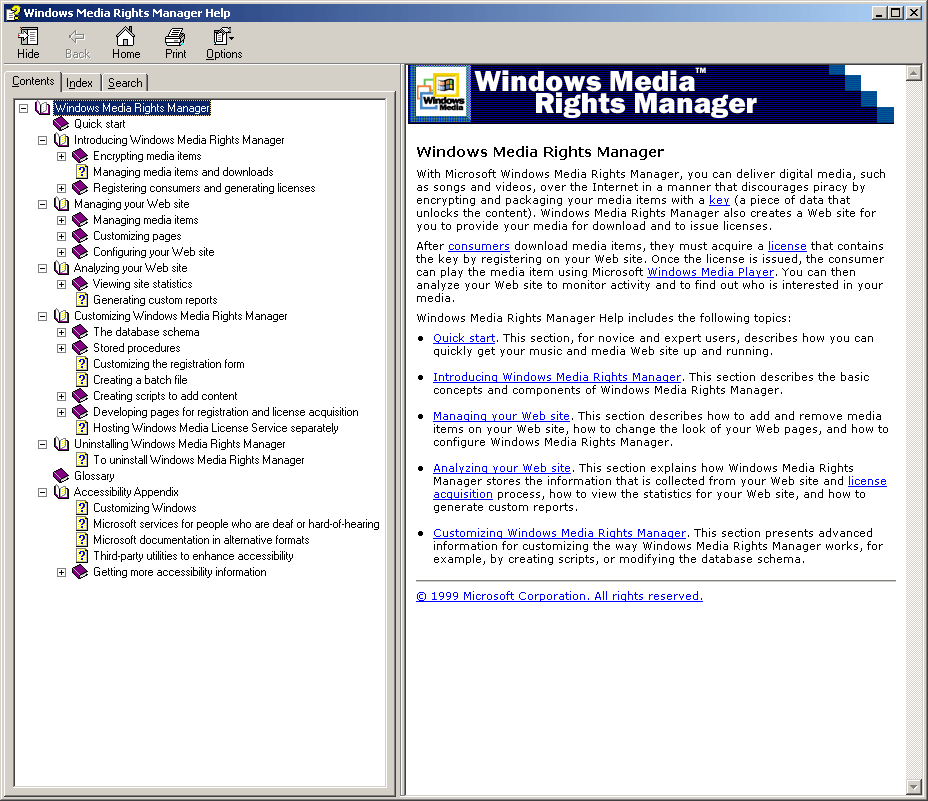Click the 1999 Microsoft Corporation copyright link
This screenshot has width=928, height=801.
(x=559, y=596)
